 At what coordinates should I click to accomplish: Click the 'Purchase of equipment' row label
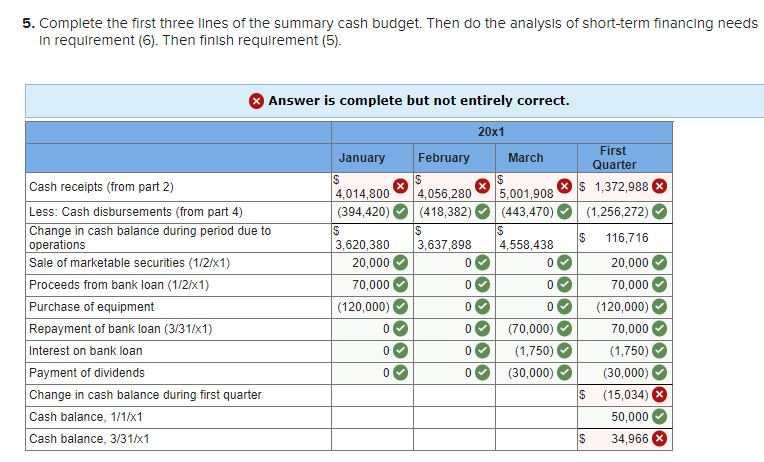point(92,307)
